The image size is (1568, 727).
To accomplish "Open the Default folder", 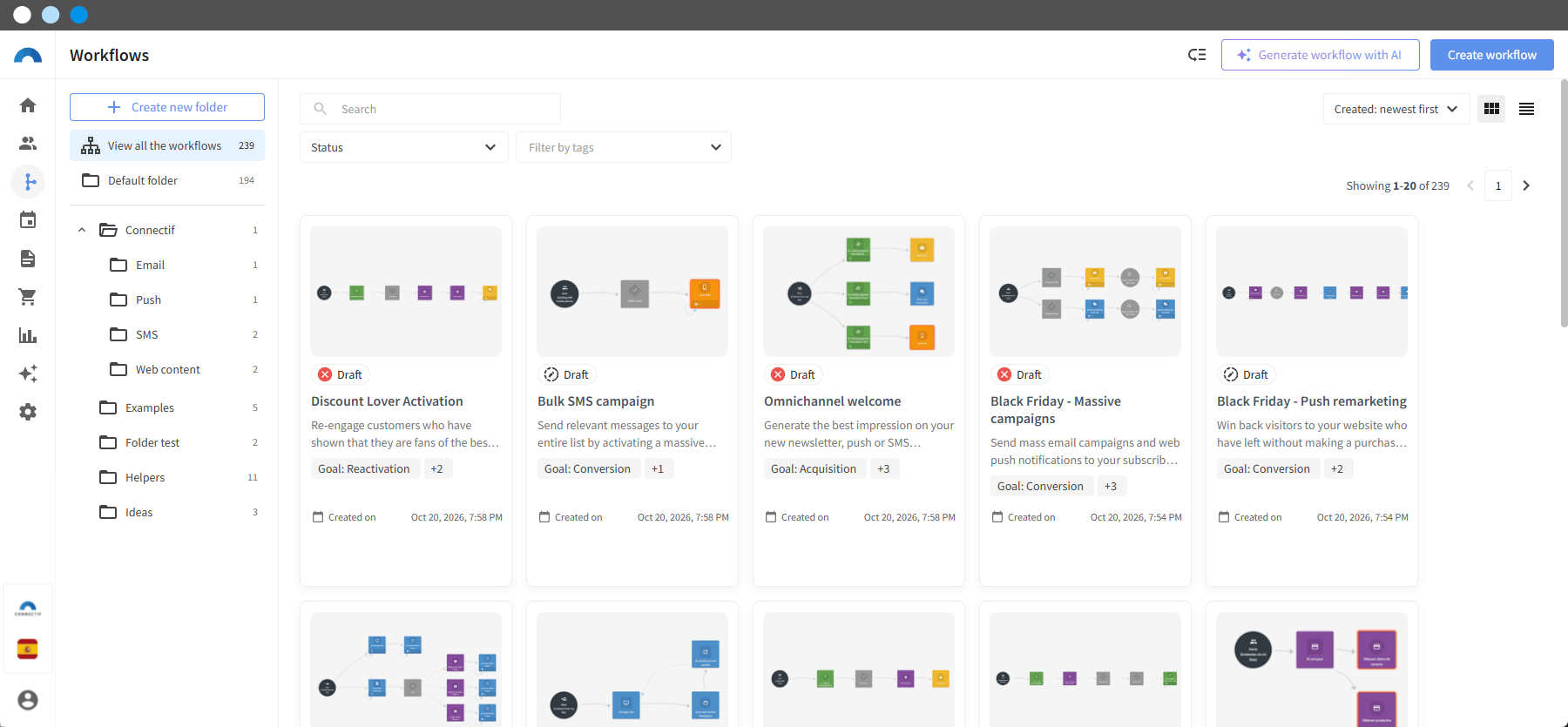I will pyautogui.click(x=167, y=180).
